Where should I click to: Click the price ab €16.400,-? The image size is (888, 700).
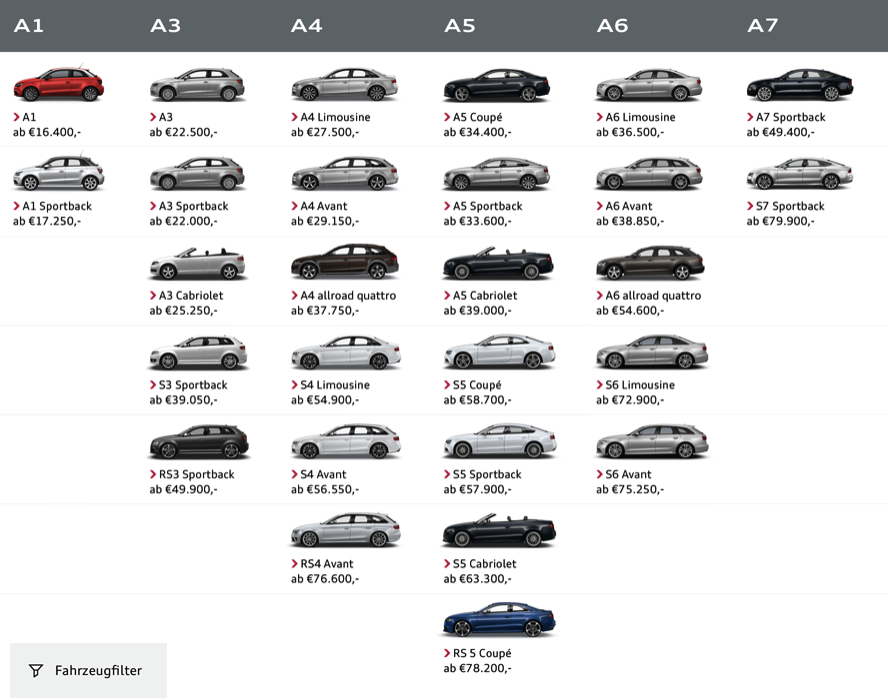(47, 133)
